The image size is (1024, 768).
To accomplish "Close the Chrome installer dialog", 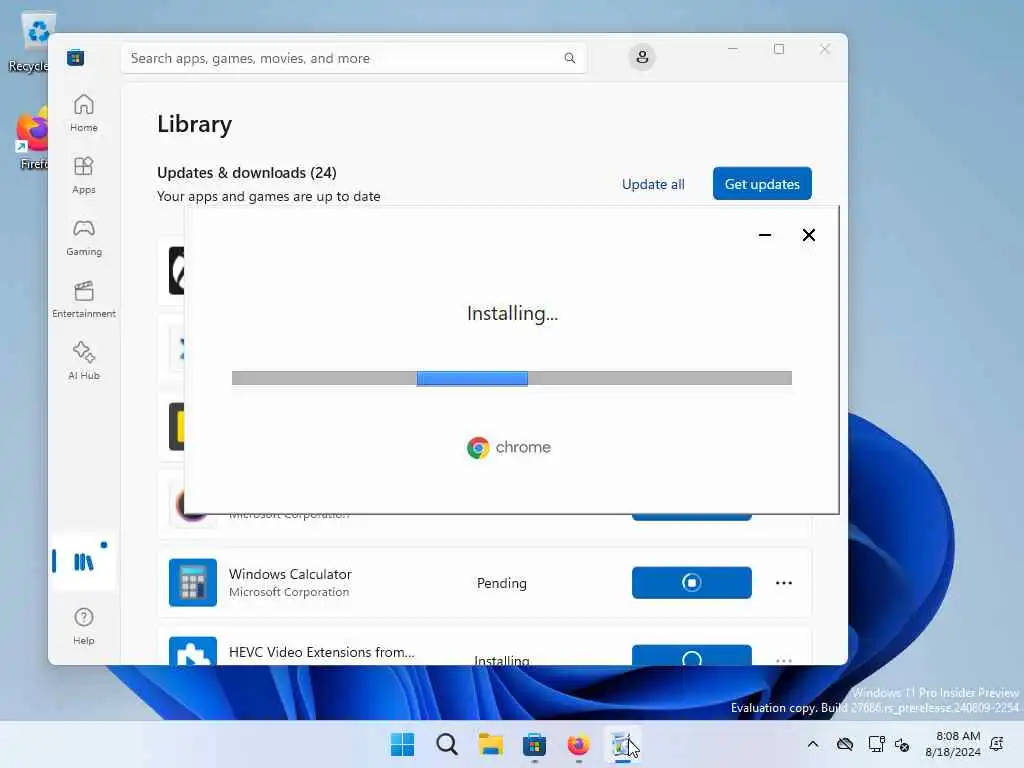I will 808,235.
